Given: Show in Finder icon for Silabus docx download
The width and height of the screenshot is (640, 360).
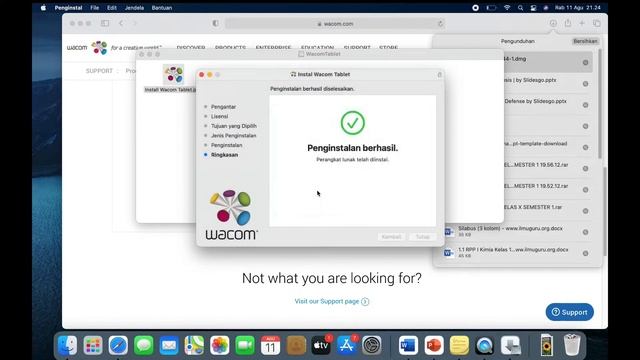Looking at the screenshot, I should tap(585, 232).
